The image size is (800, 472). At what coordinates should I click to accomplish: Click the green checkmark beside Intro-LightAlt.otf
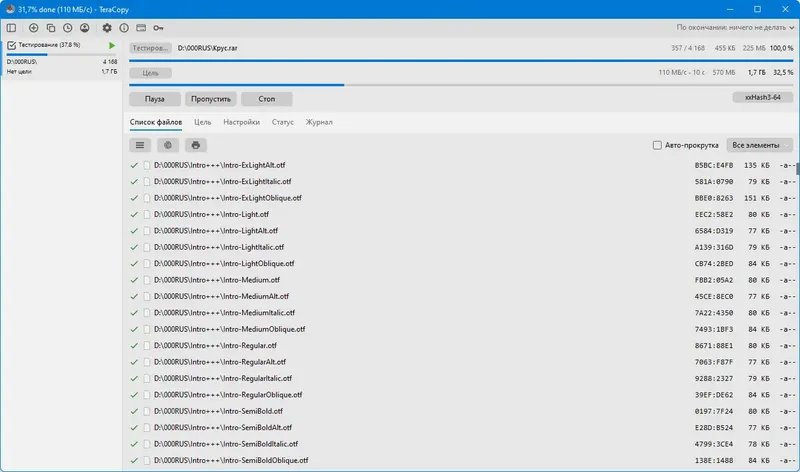click(x=134, y=231)
